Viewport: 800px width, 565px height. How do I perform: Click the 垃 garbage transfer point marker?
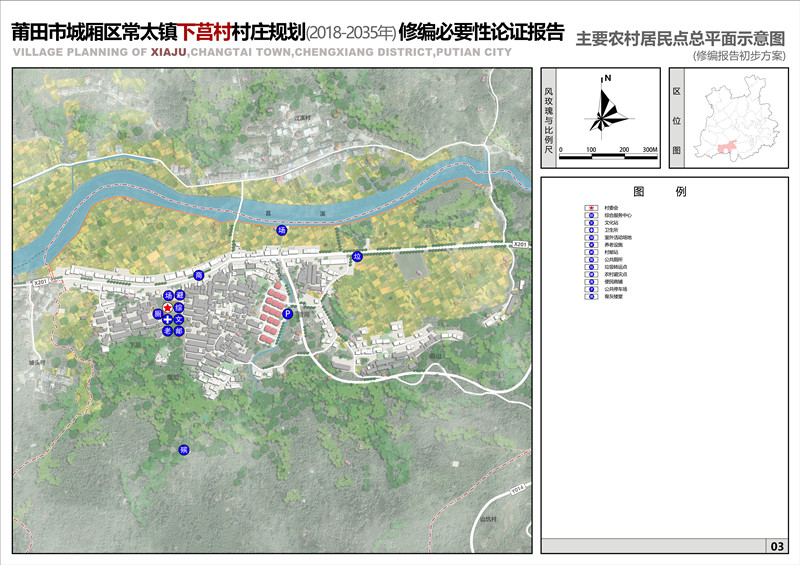click(x=357, y=257)
